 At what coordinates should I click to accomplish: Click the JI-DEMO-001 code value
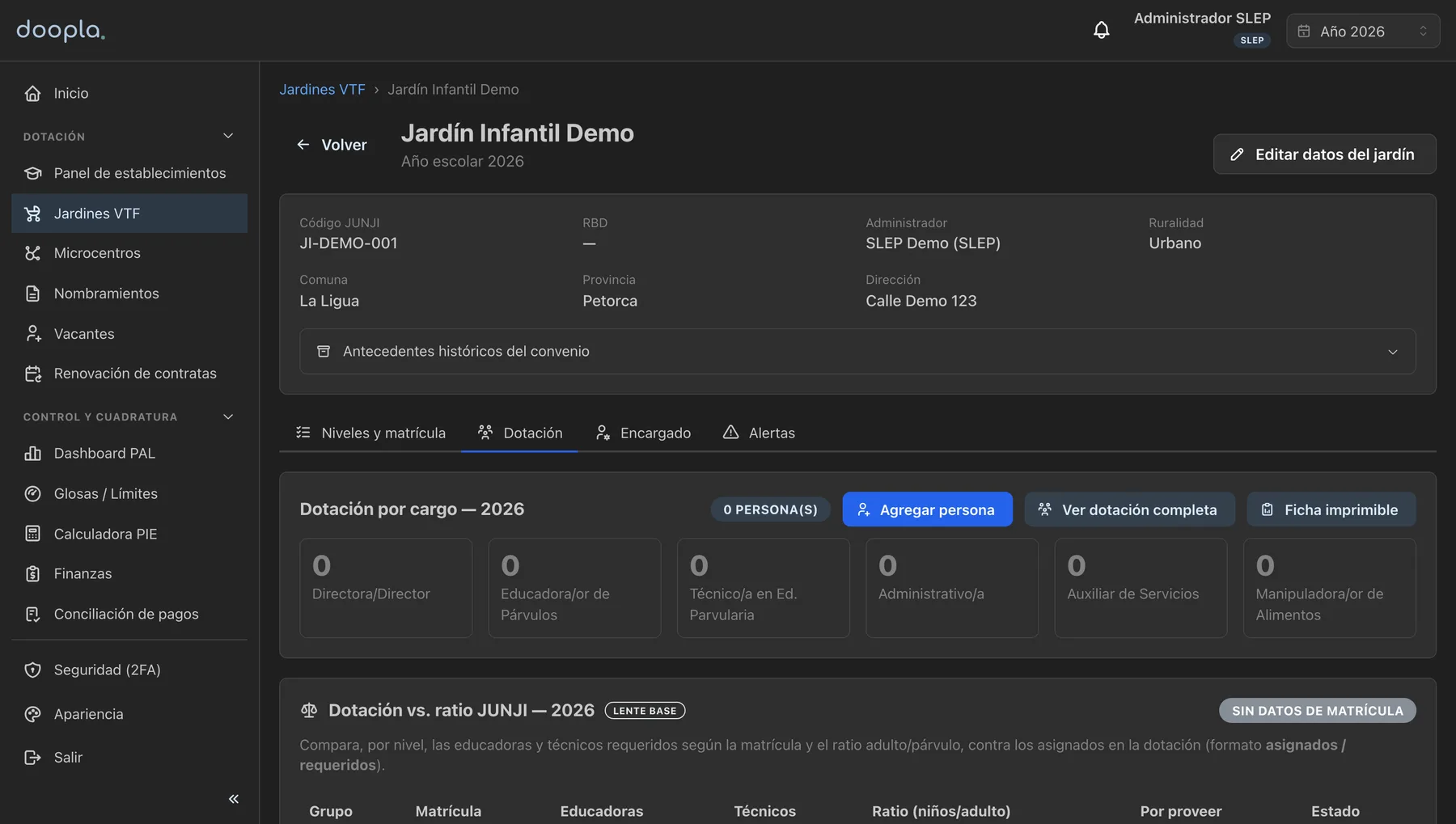point(349,243)
